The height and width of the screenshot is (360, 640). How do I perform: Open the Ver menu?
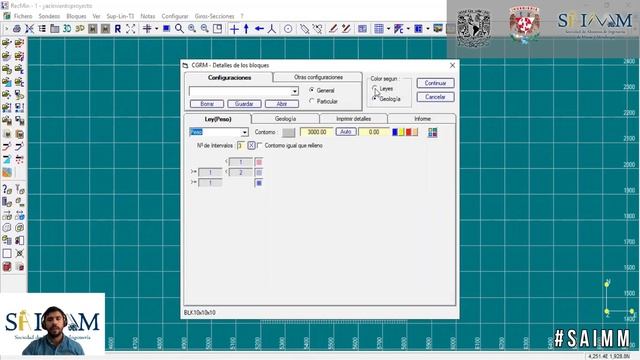click(96, 16)
